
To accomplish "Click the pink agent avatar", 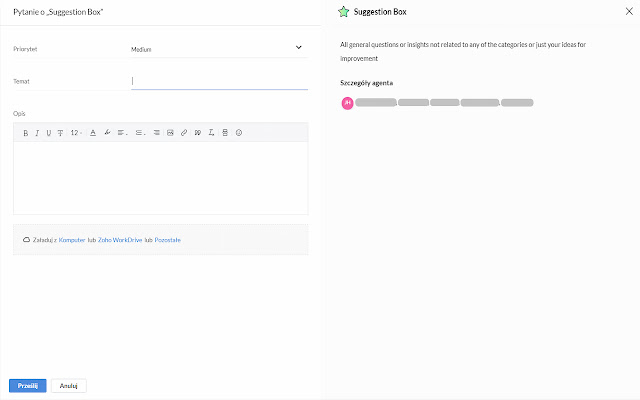I will click(x=347, y=103).
